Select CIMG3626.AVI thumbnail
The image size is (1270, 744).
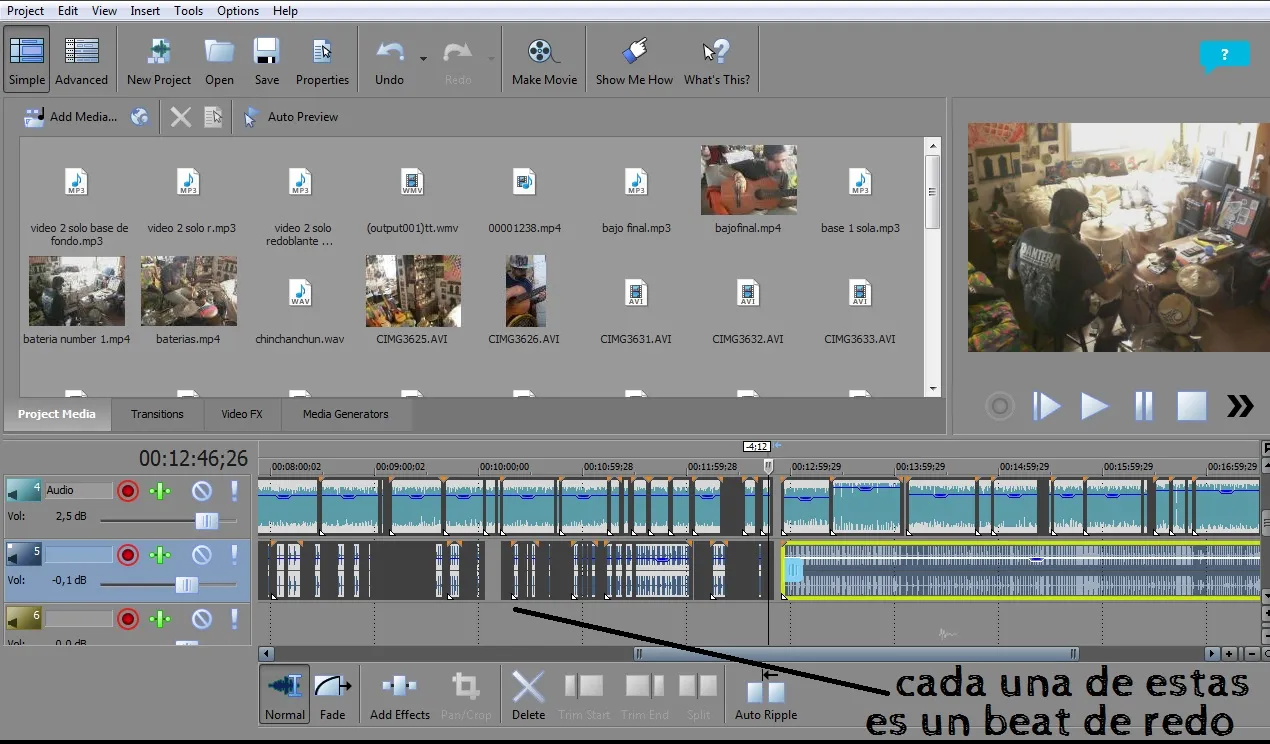525,291
